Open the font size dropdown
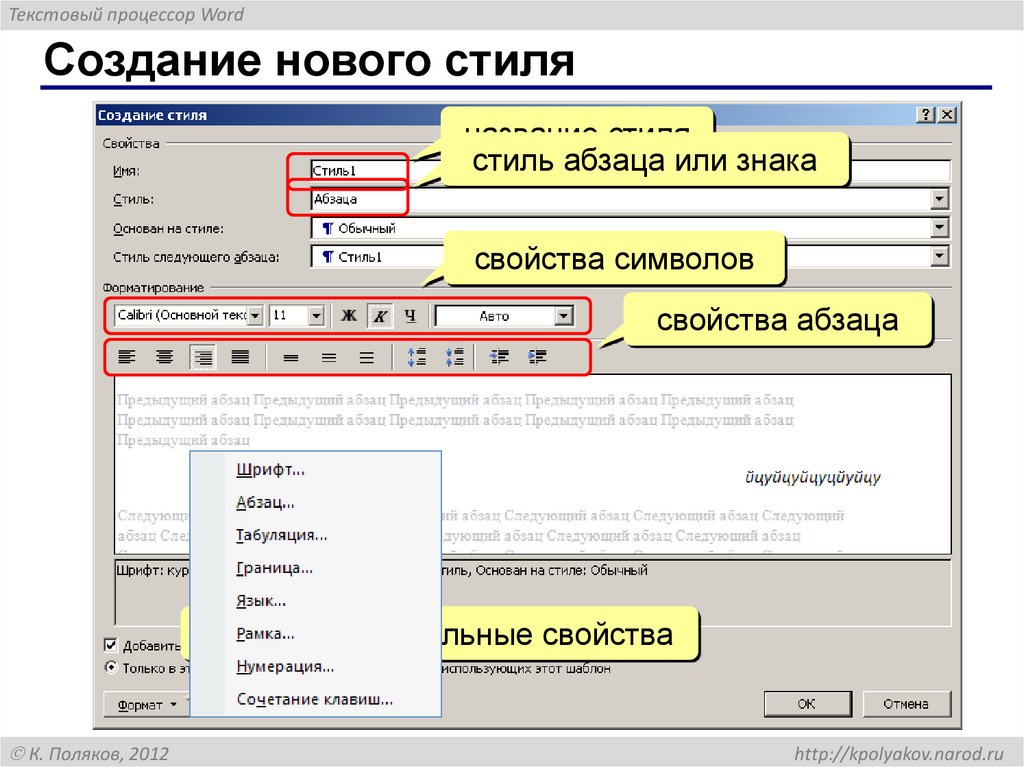Screen dimensions: 1024x767 315,313
